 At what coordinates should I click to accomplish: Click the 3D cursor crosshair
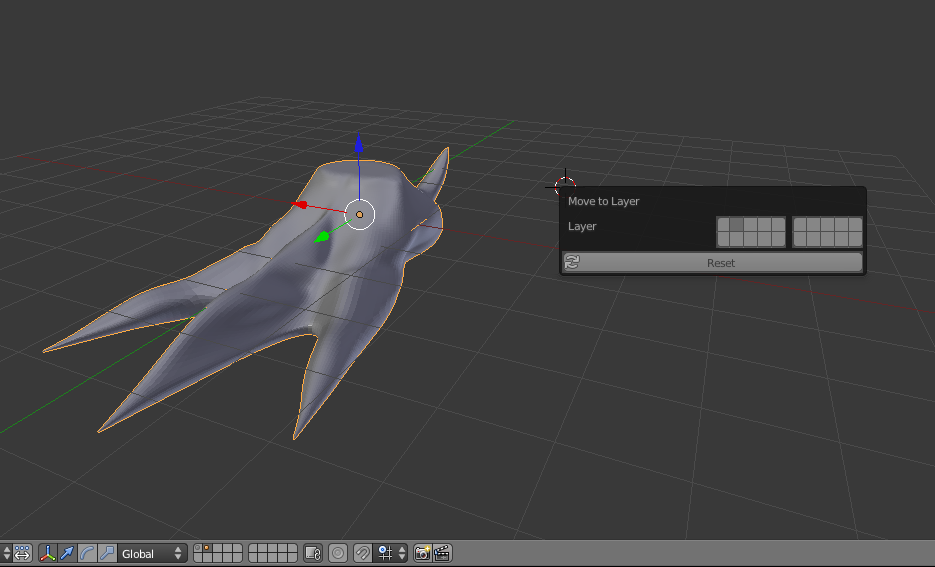[565, 187]
